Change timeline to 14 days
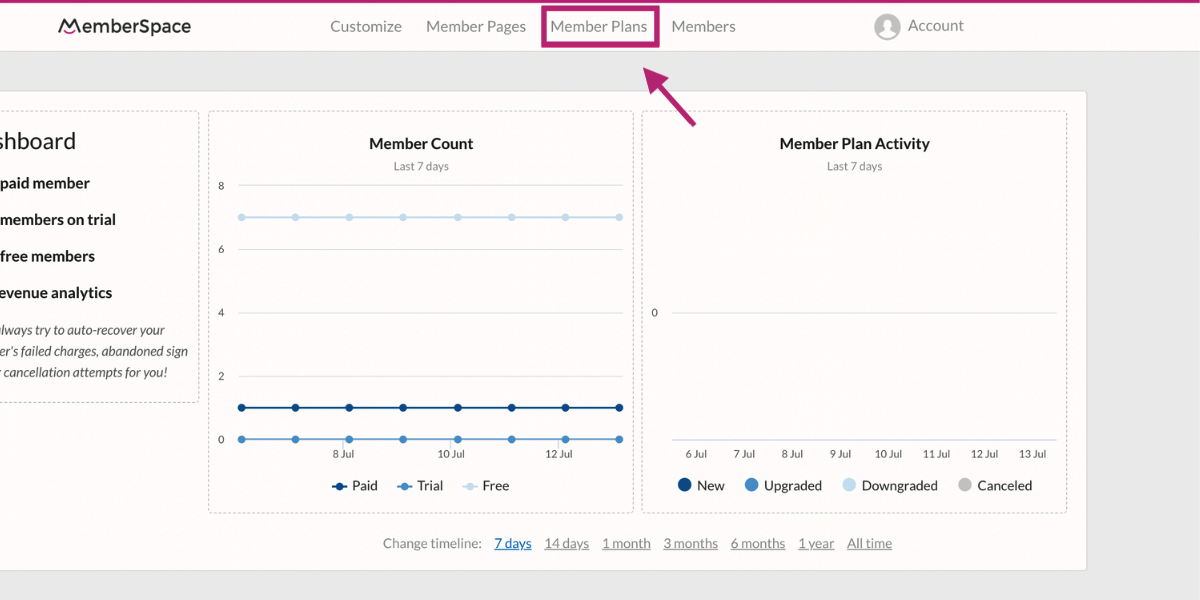Viewport: 1200px width, 600px height. 567,544
